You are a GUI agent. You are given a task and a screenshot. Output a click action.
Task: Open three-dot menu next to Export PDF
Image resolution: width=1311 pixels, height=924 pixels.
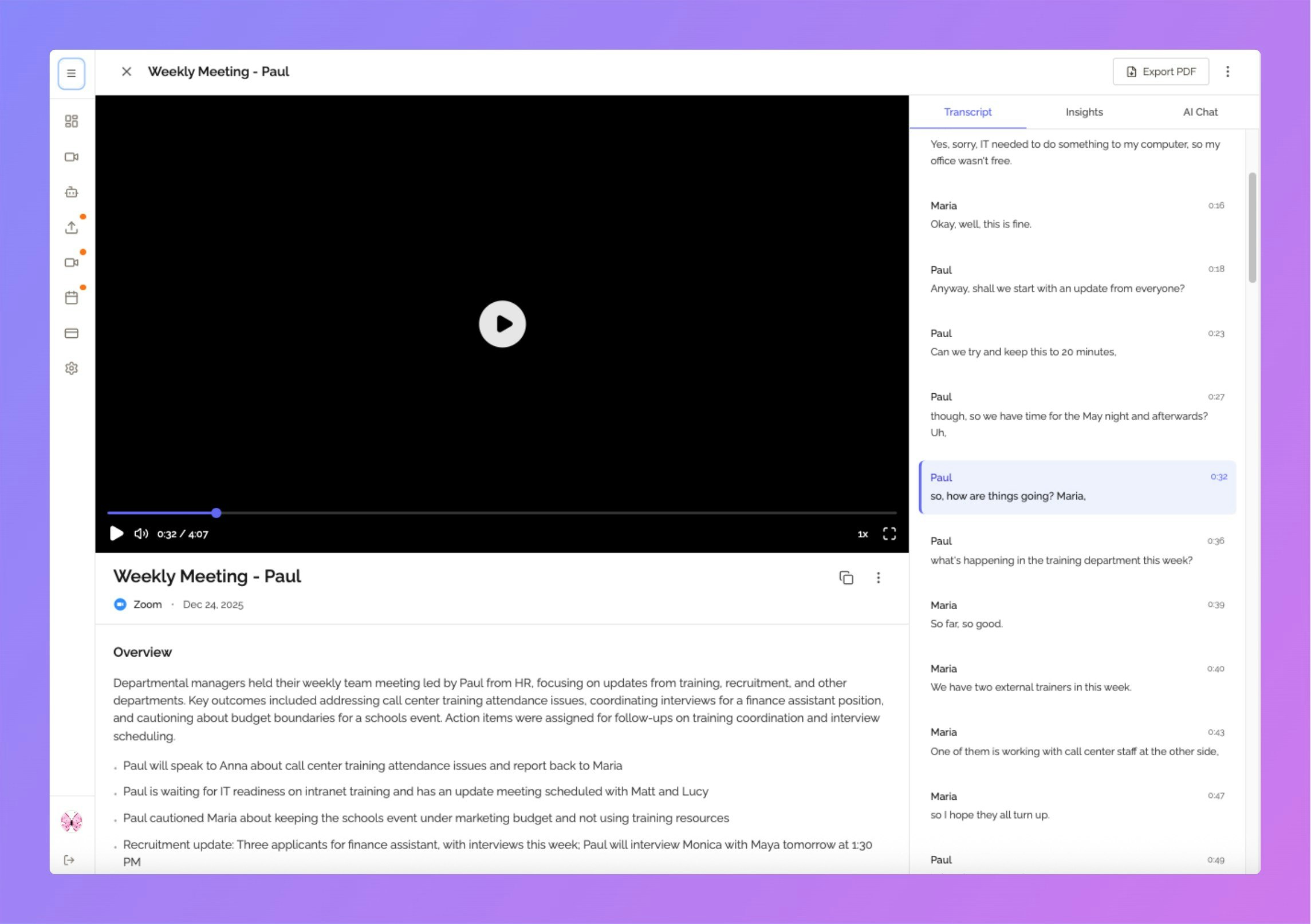(x=1227, y=72)
